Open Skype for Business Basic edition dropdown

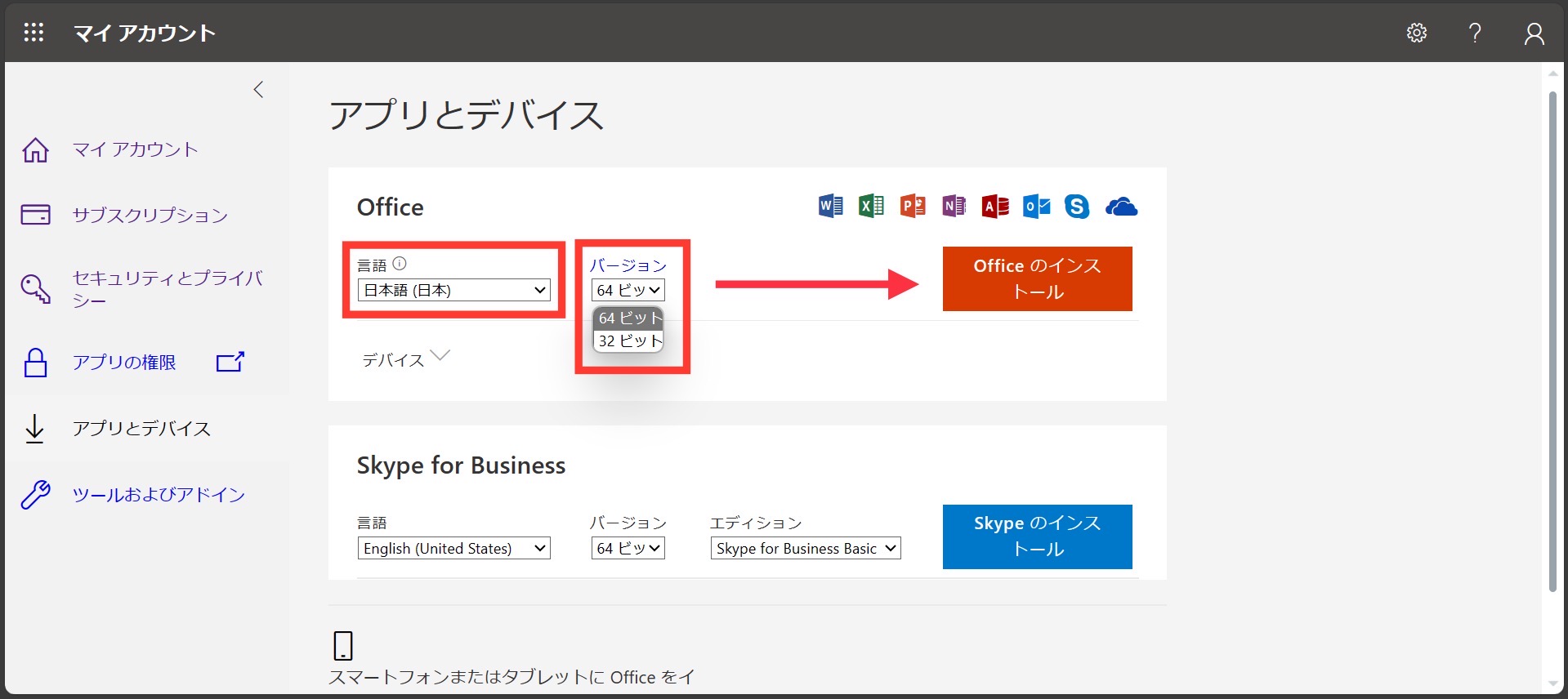point(806,548)
